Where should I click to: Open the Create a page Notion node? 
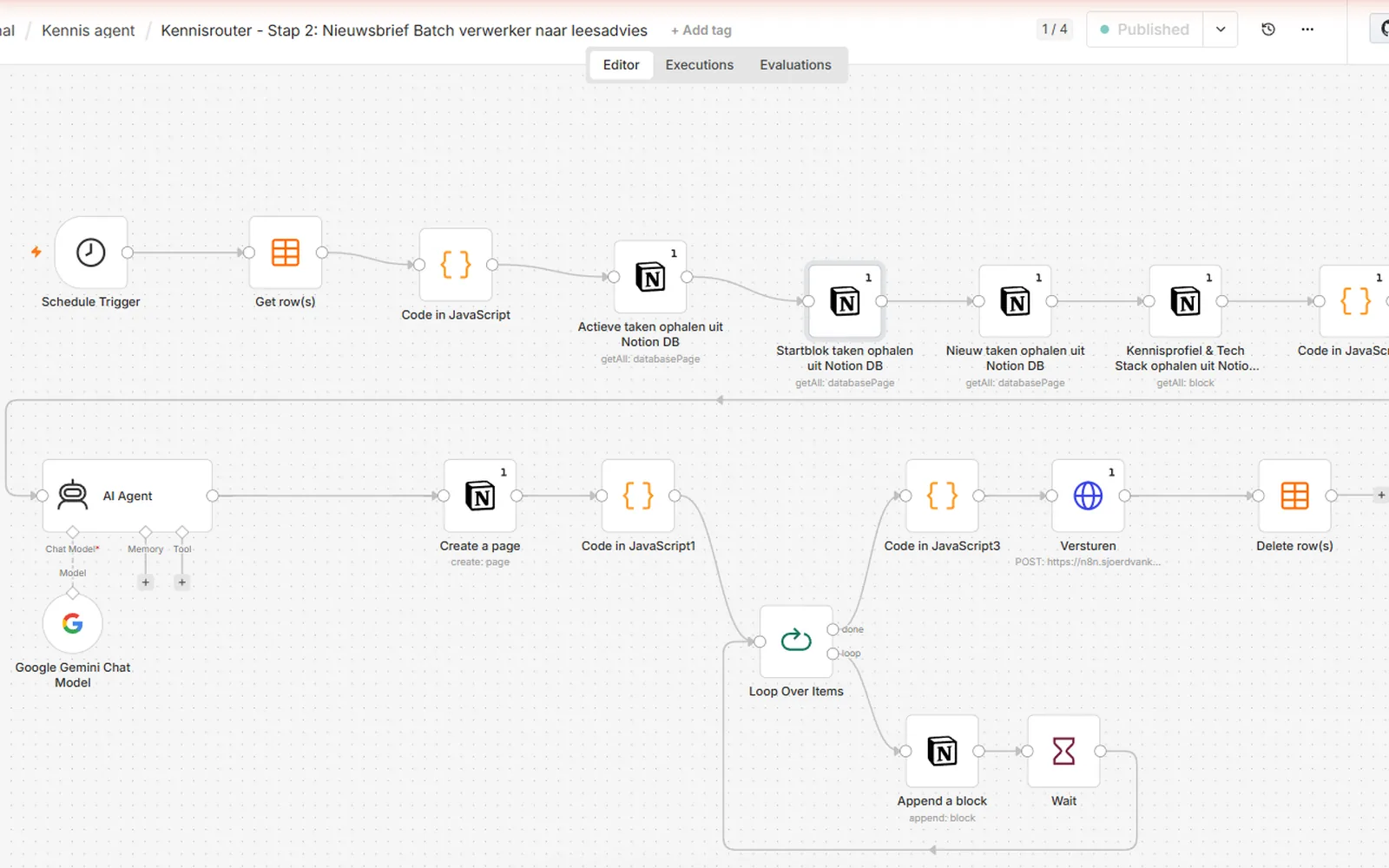(480, 496)
